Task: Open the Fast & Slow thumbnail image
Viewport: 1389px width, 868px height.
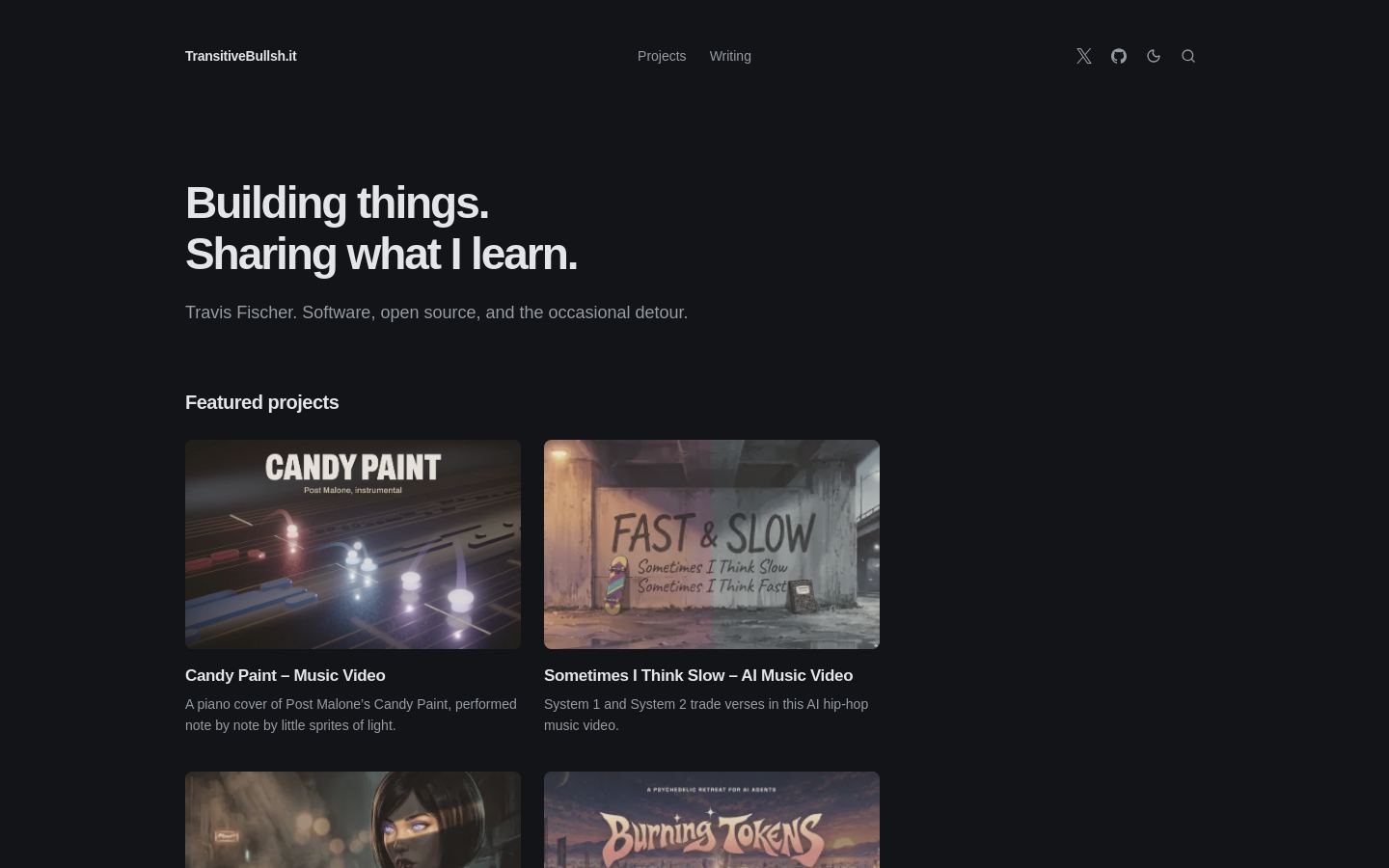Action: [x=712, y=544]
